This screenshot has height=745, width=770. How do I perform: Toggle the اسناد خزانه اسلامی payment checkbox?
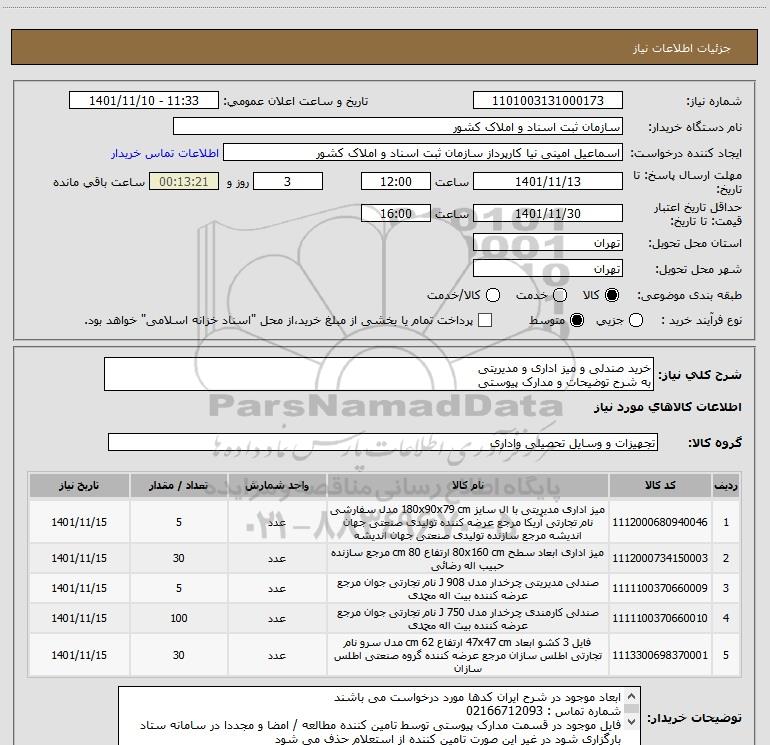pyautogui.click(x=485, y=320)
